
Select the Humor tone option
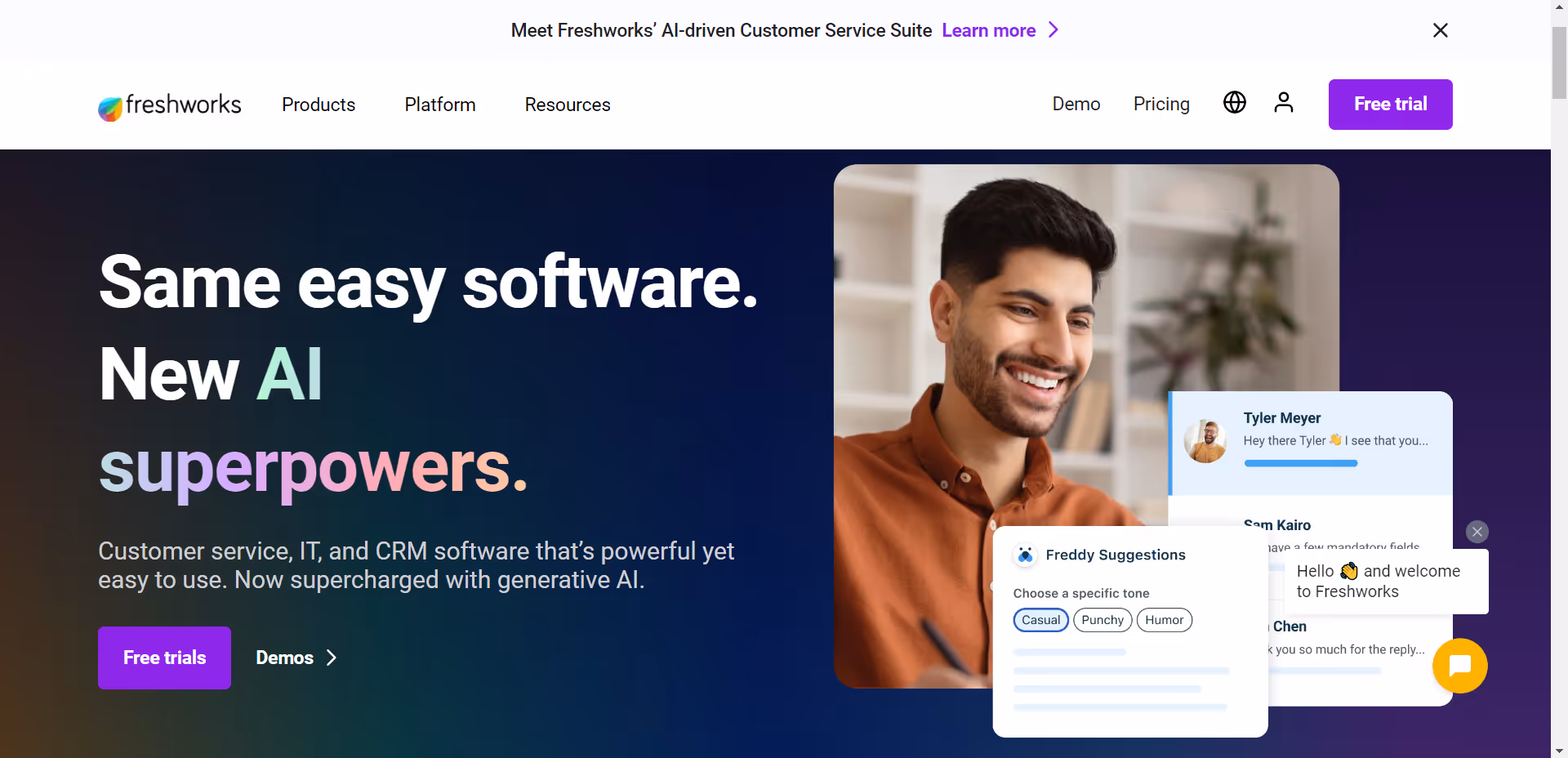coord(1164,620)
